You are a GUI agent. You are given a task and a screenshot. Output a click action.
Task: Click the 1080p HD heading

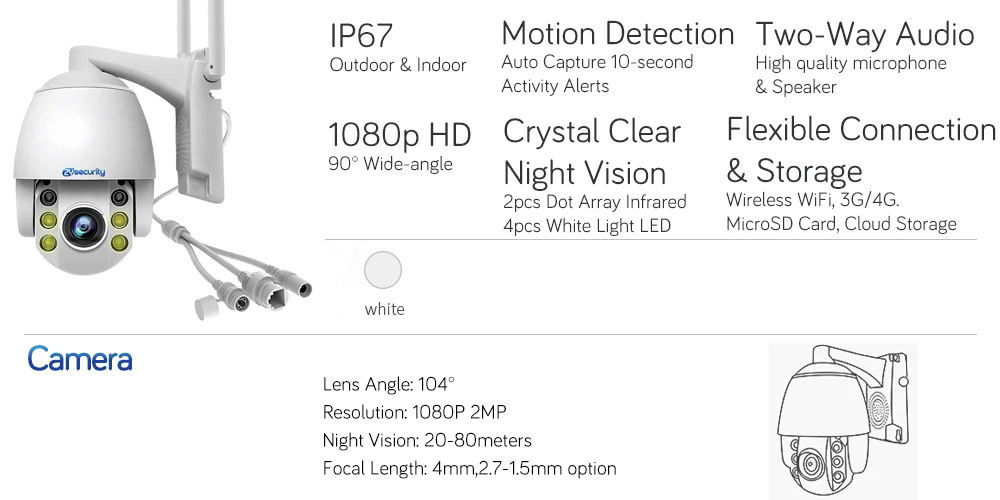[x=399, y=134]
